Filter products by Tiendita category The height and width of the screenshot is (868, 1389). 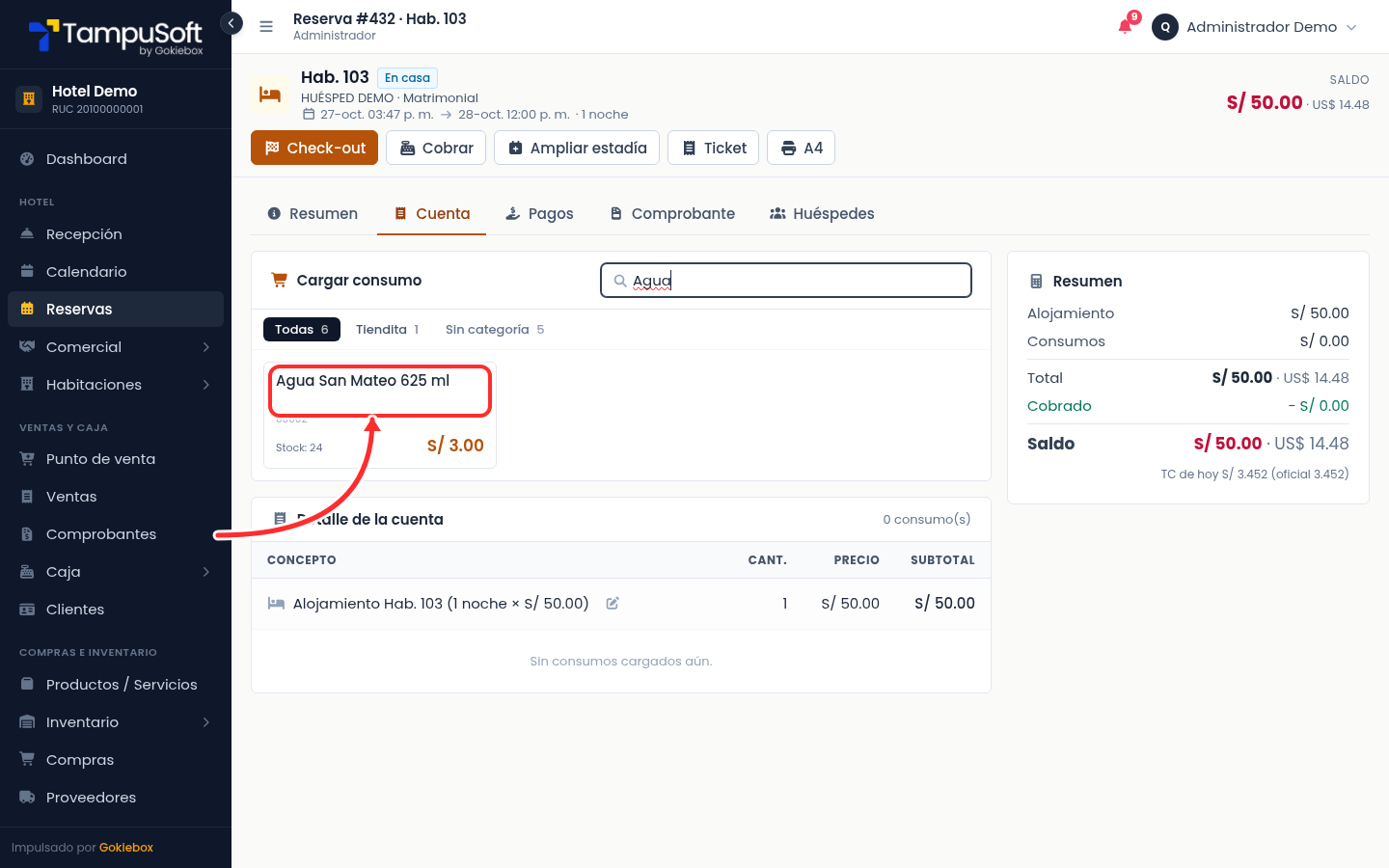[387, 330]
